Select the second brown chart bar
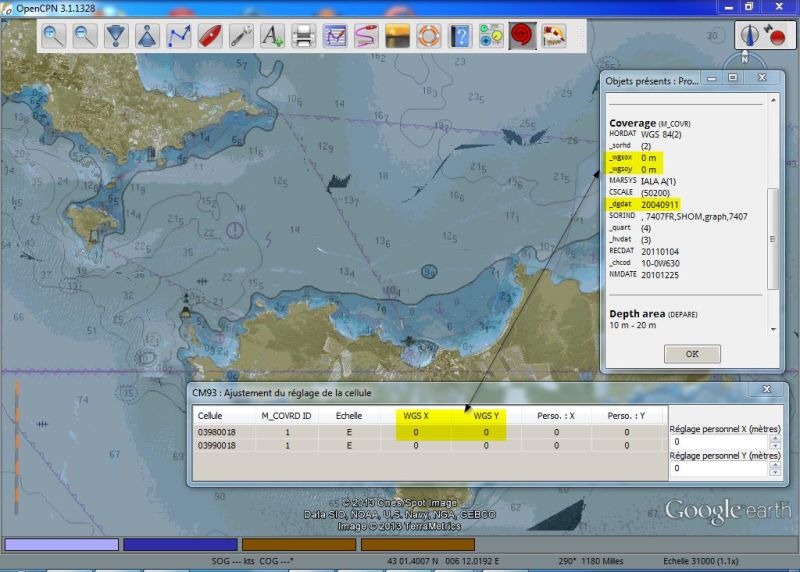The height and width of the screenshot is (572, 800). pos(418,544)
